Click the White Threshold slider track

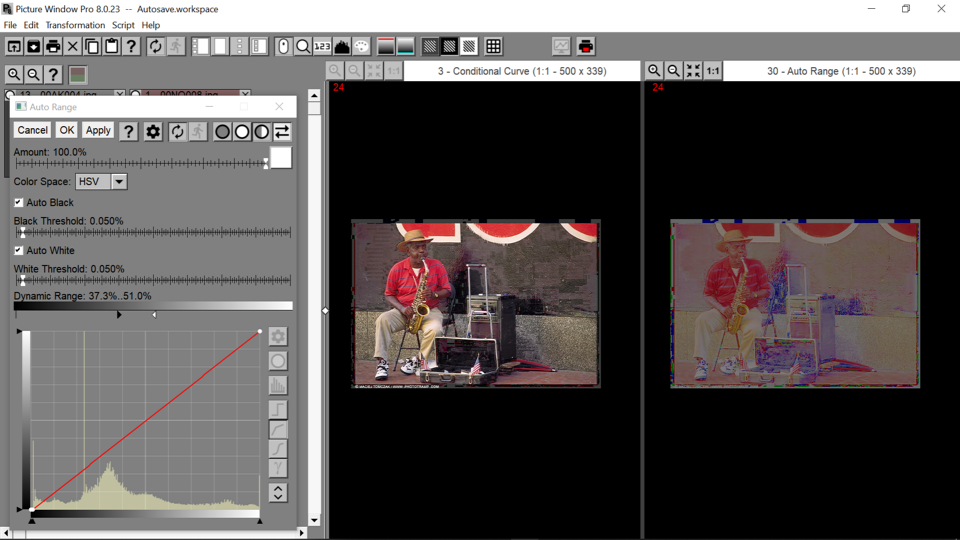coord(153,280)
